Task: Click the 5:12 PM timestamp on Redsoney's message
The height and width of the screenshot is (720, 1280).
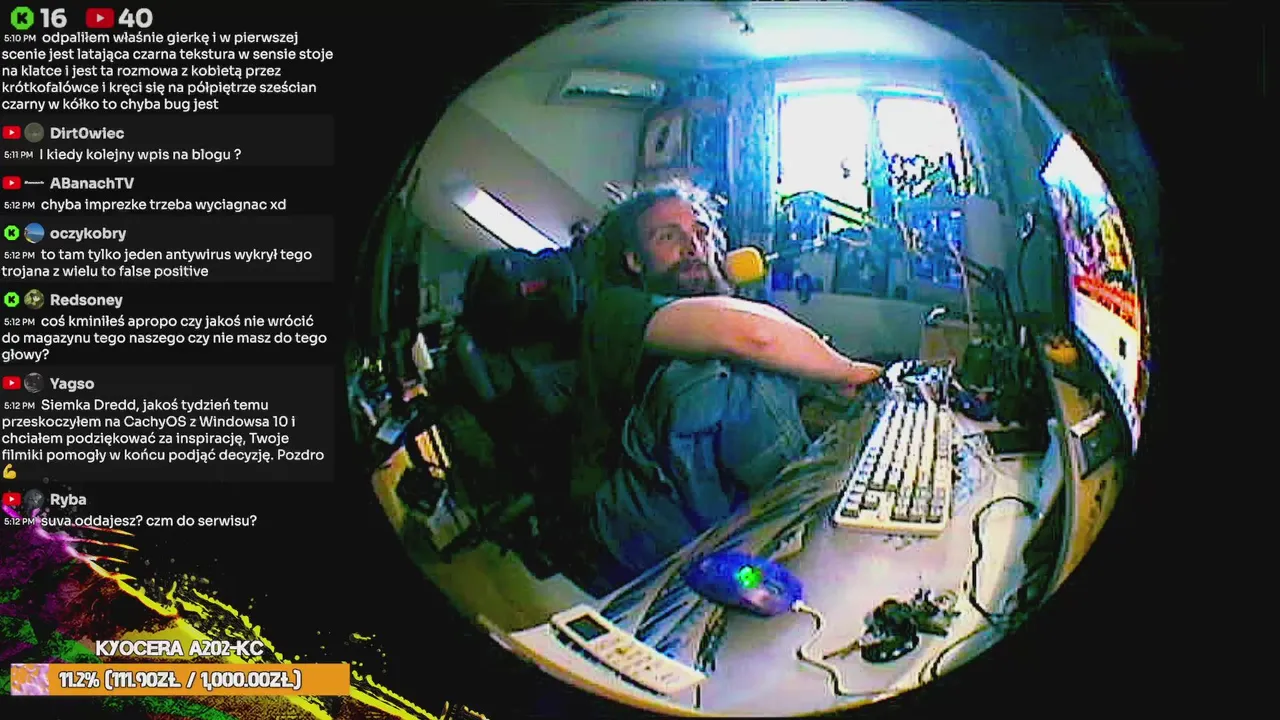Action: (19, 322)
